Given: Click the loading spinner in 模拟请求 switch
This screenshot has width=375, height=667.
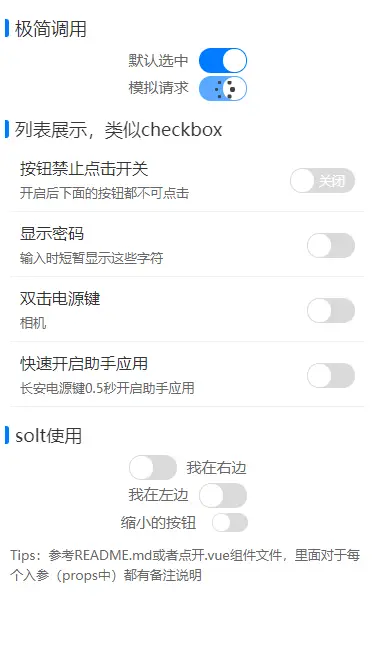Looking at the screenshot, I should click(x=224, y=88).
